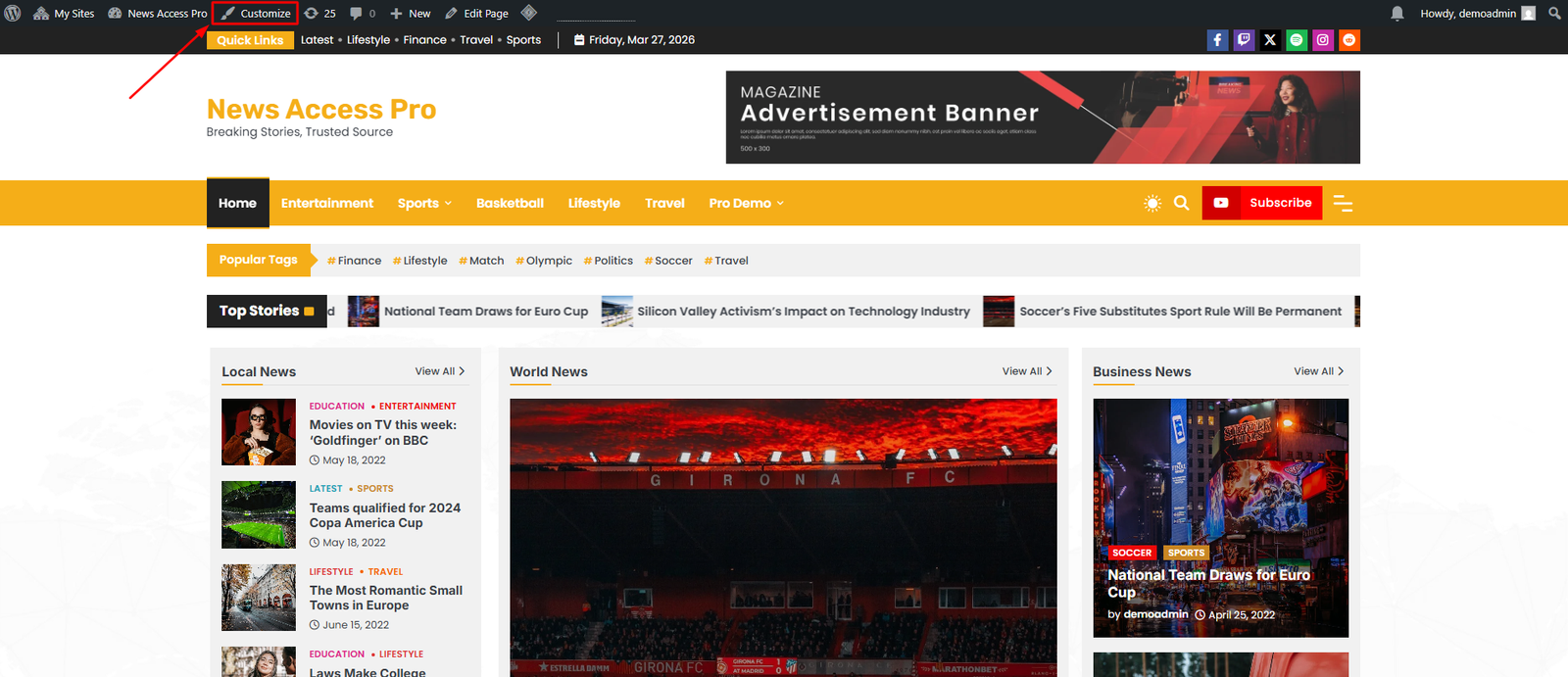Open the Goldfinger movie article thumbnail
The image size is (1568, 677).
point(259,432)
